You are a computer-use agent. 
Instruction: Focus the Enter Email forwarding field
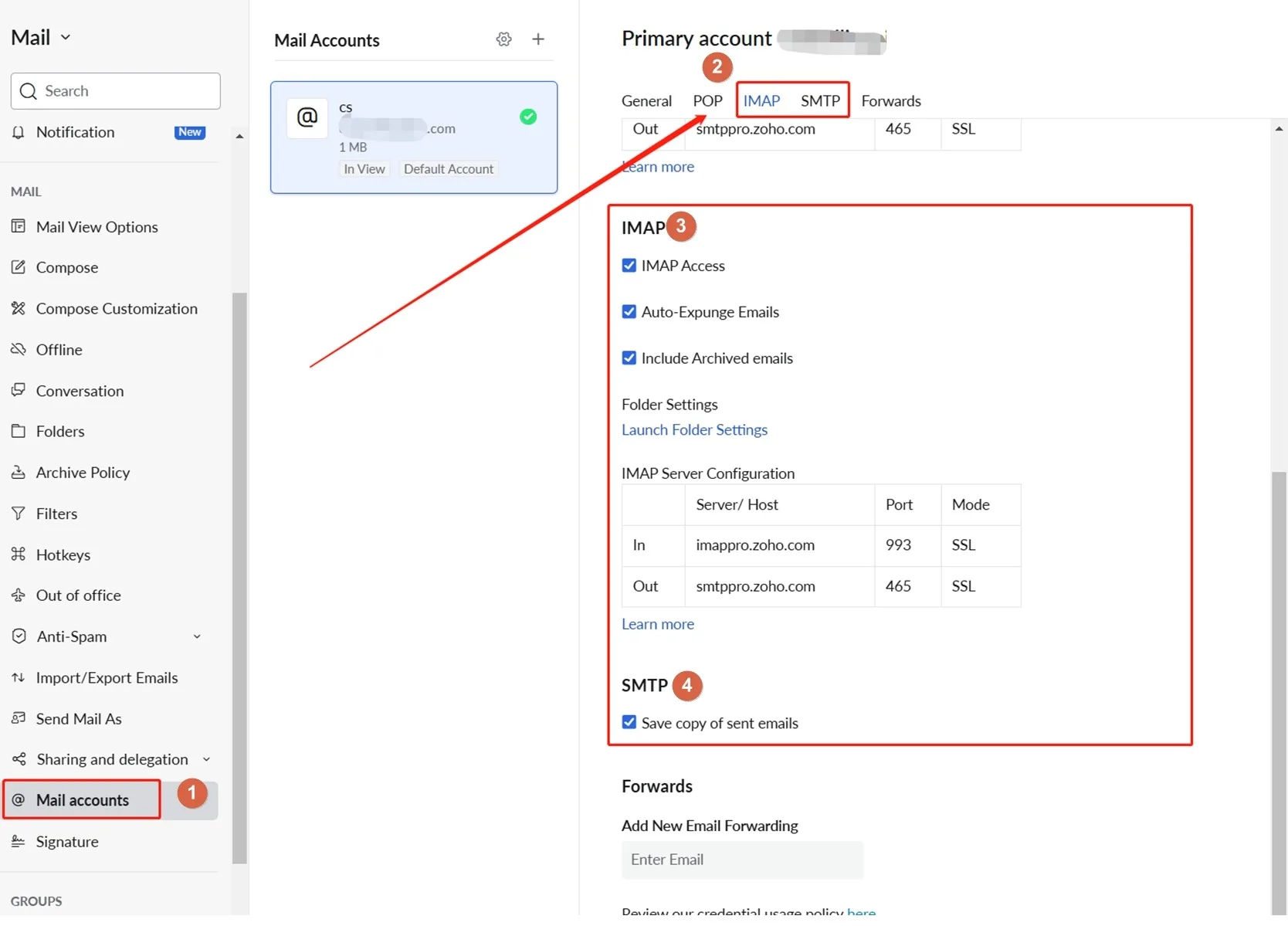742,860
